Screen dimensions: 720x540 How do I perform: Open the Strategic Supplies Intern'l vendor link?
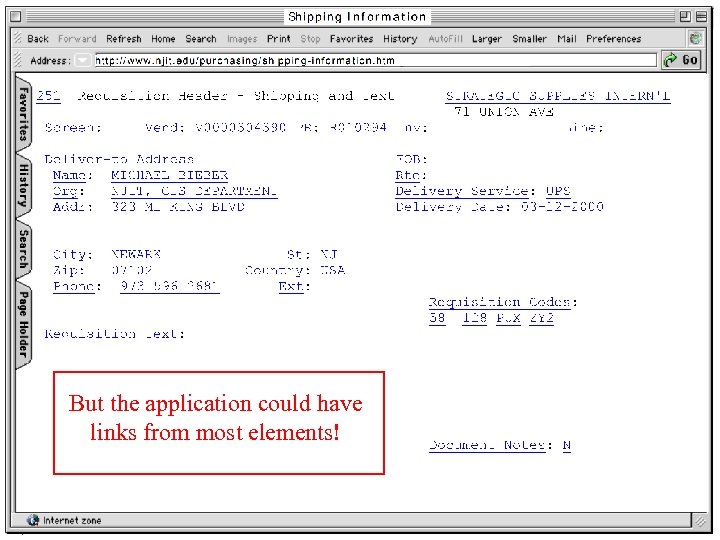(557, 96)
